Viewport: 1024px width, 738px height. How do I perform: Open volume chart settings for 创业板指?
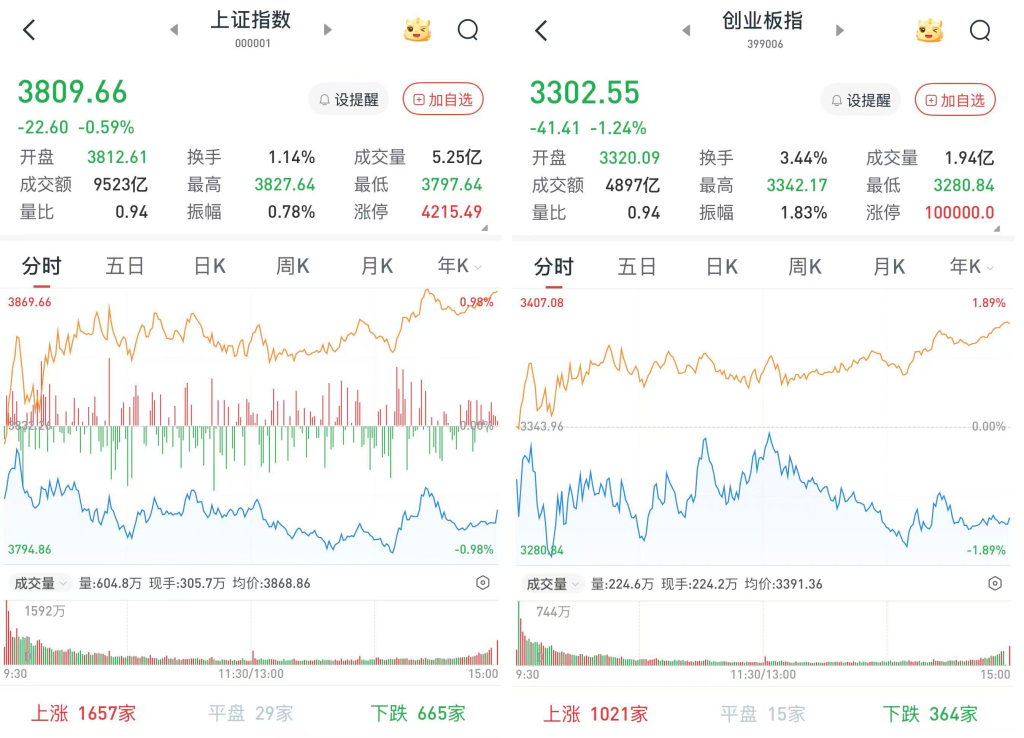[995, 583]
